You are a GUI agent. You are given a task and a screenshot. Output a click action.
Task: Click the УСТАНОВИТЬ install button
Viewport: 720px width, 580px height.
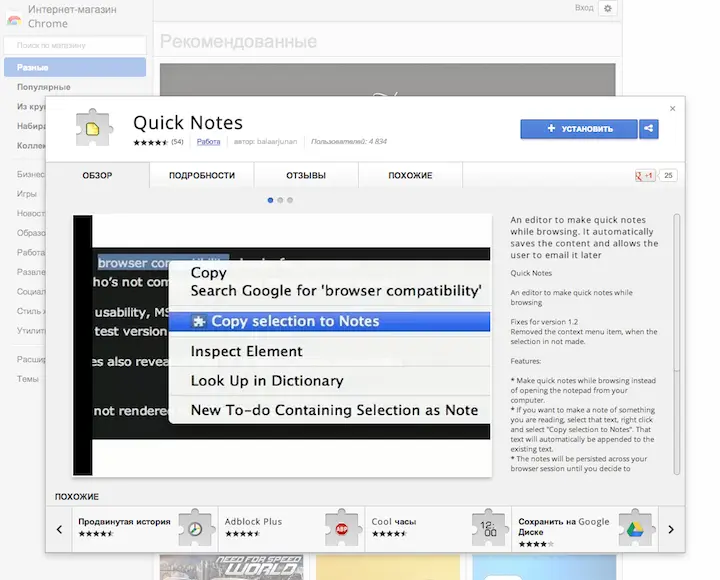pos(579,129)
